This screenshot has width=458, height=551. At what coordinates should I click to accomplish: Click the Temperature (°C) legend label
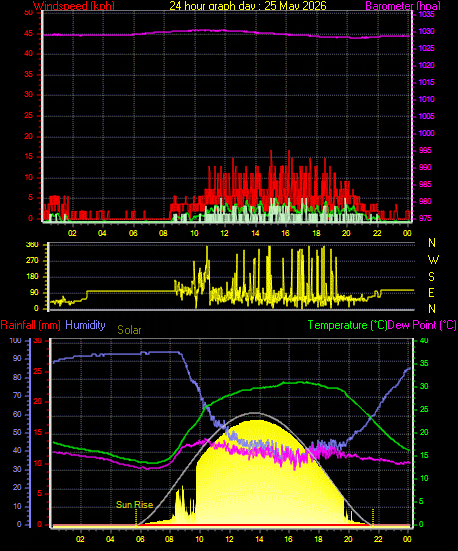click(347, 325)
